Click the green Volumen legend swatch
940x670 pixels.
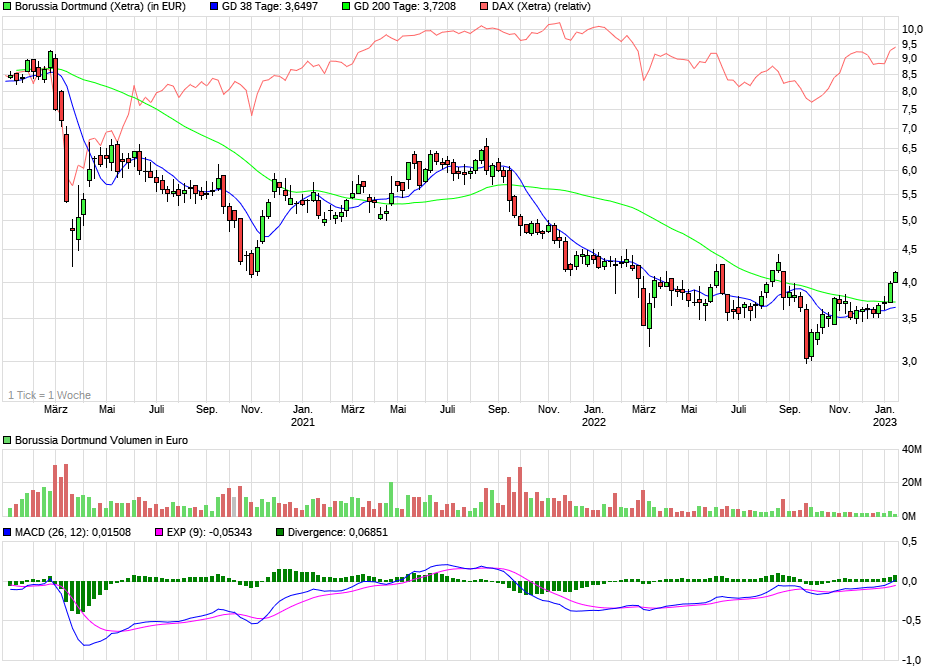[7, 440]
